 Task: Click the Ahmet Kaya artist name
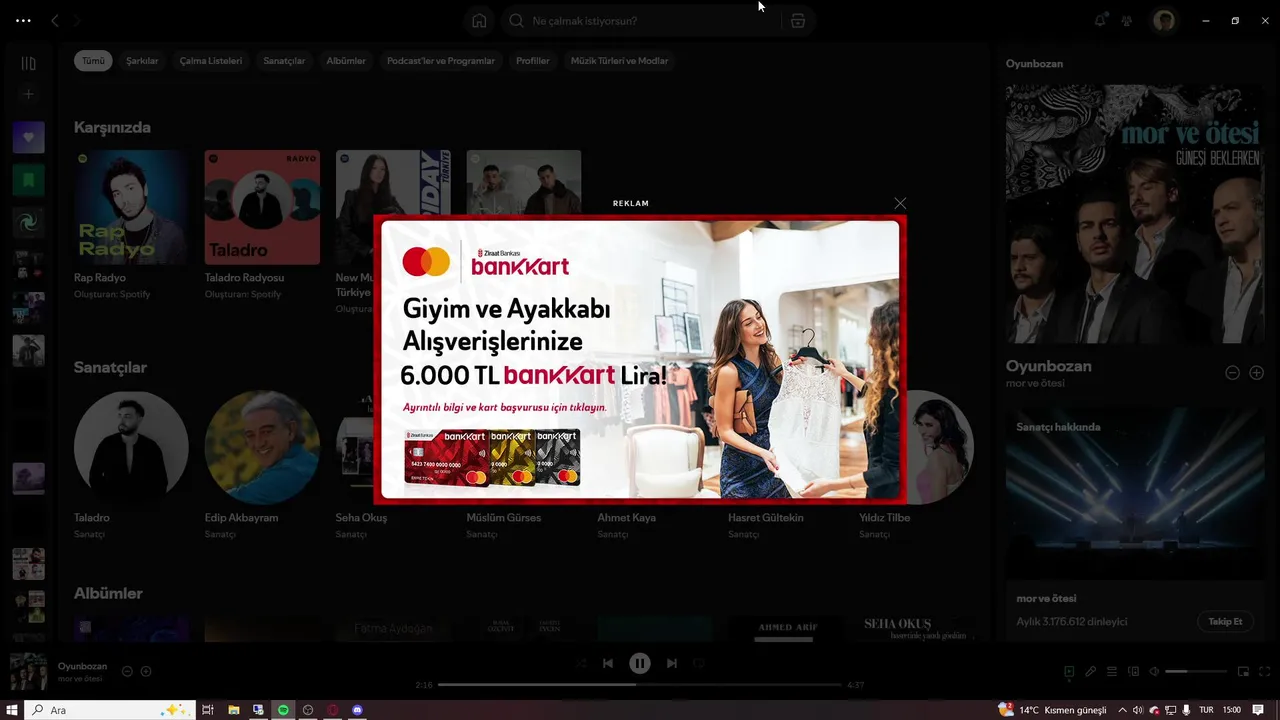(x=626, y=518)
